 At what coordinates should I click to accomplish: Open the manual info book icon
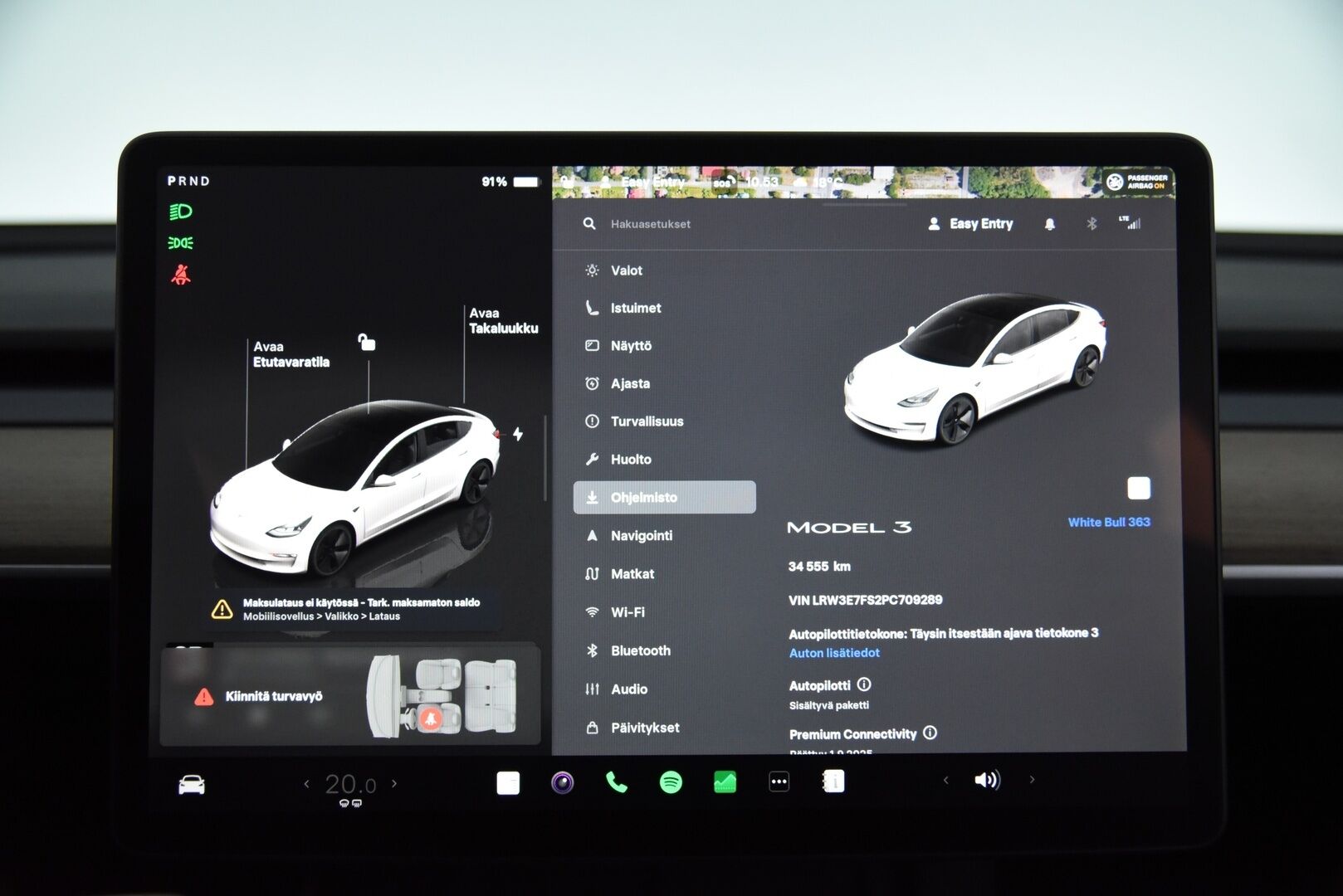[833, 782]
